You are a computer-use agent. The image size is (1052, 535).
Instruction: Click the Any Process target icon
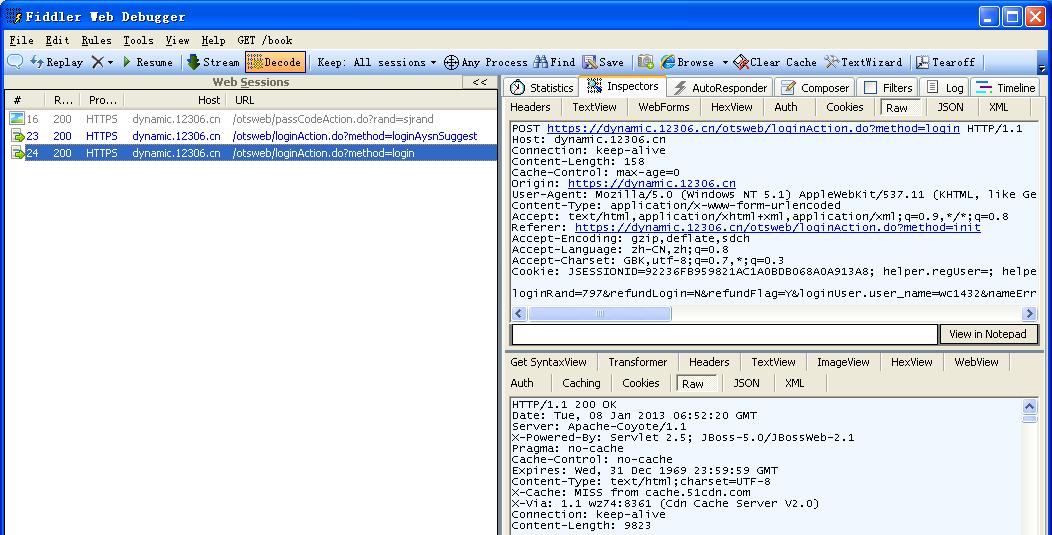click(452, 62)
